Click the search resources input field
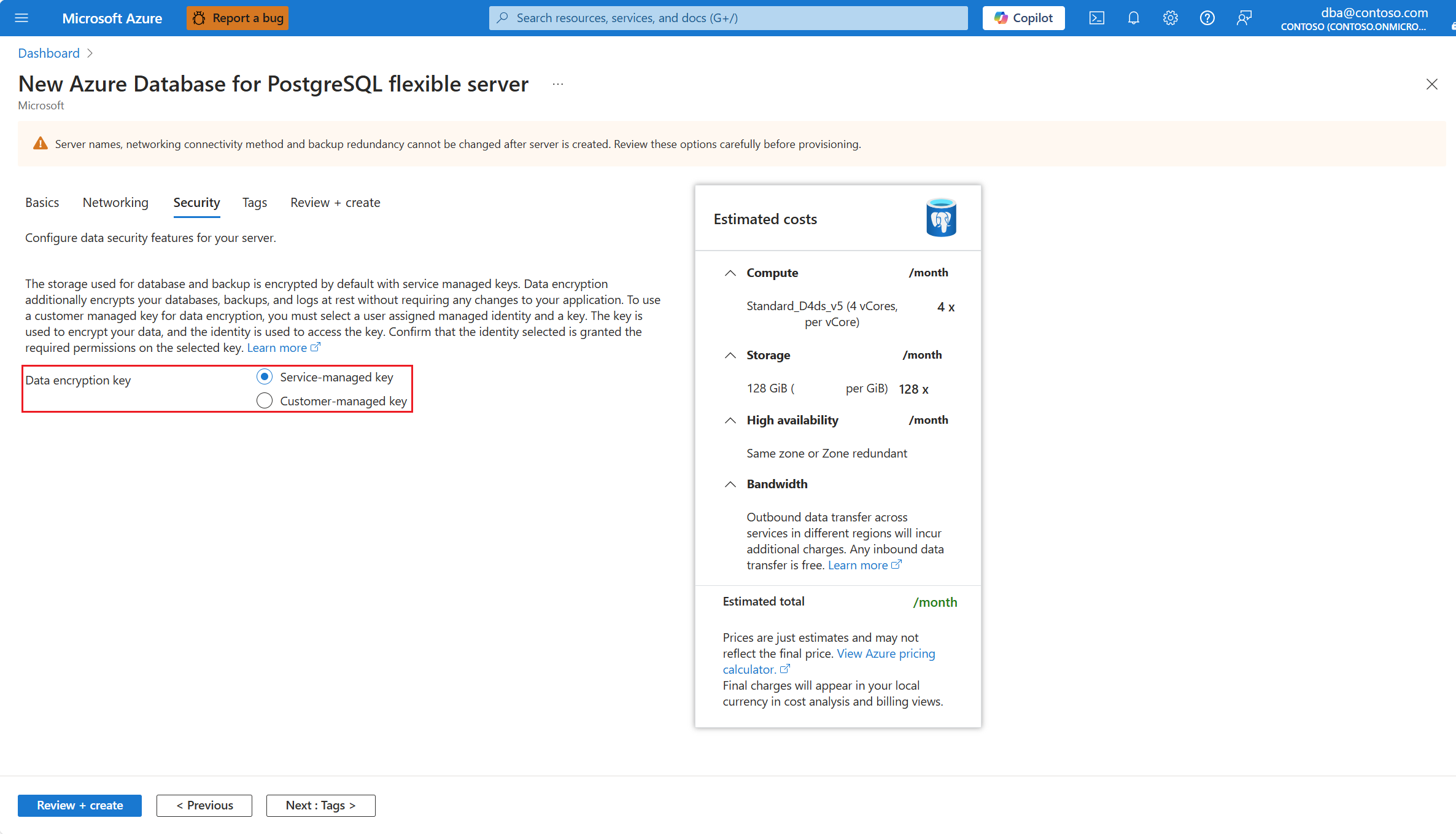The width and height of the screenshot is (1456, 834). pyautogui.click(x=728, y=18)
